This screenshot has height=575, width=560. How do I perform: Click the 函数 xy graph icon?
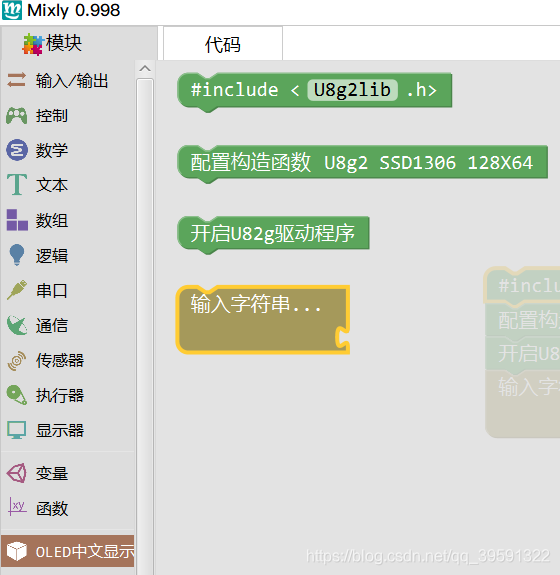(17, 507)
